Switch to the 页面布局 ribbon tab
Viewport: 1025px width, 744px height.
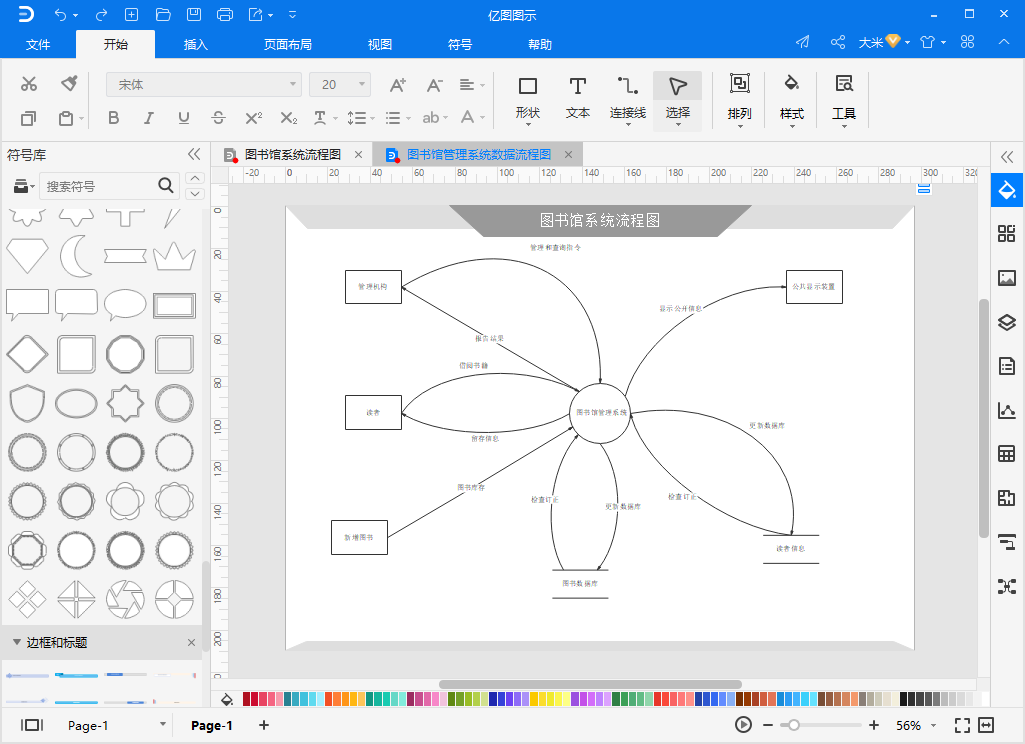[x=288, y=44]
